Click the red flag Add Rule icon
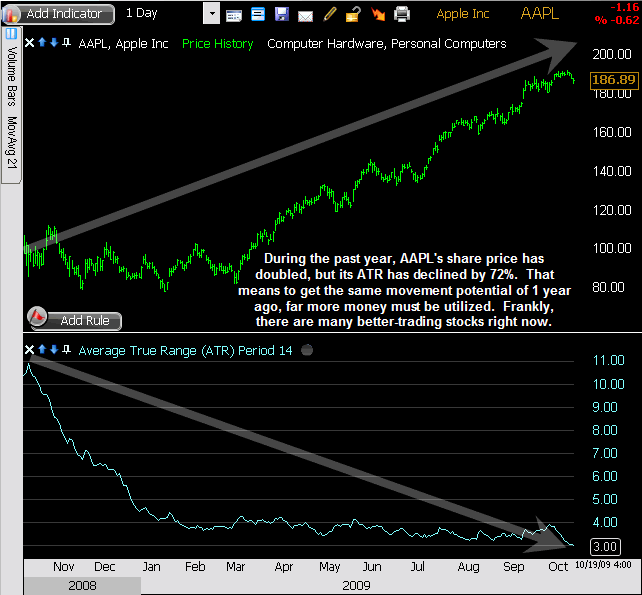 point(37,317)
